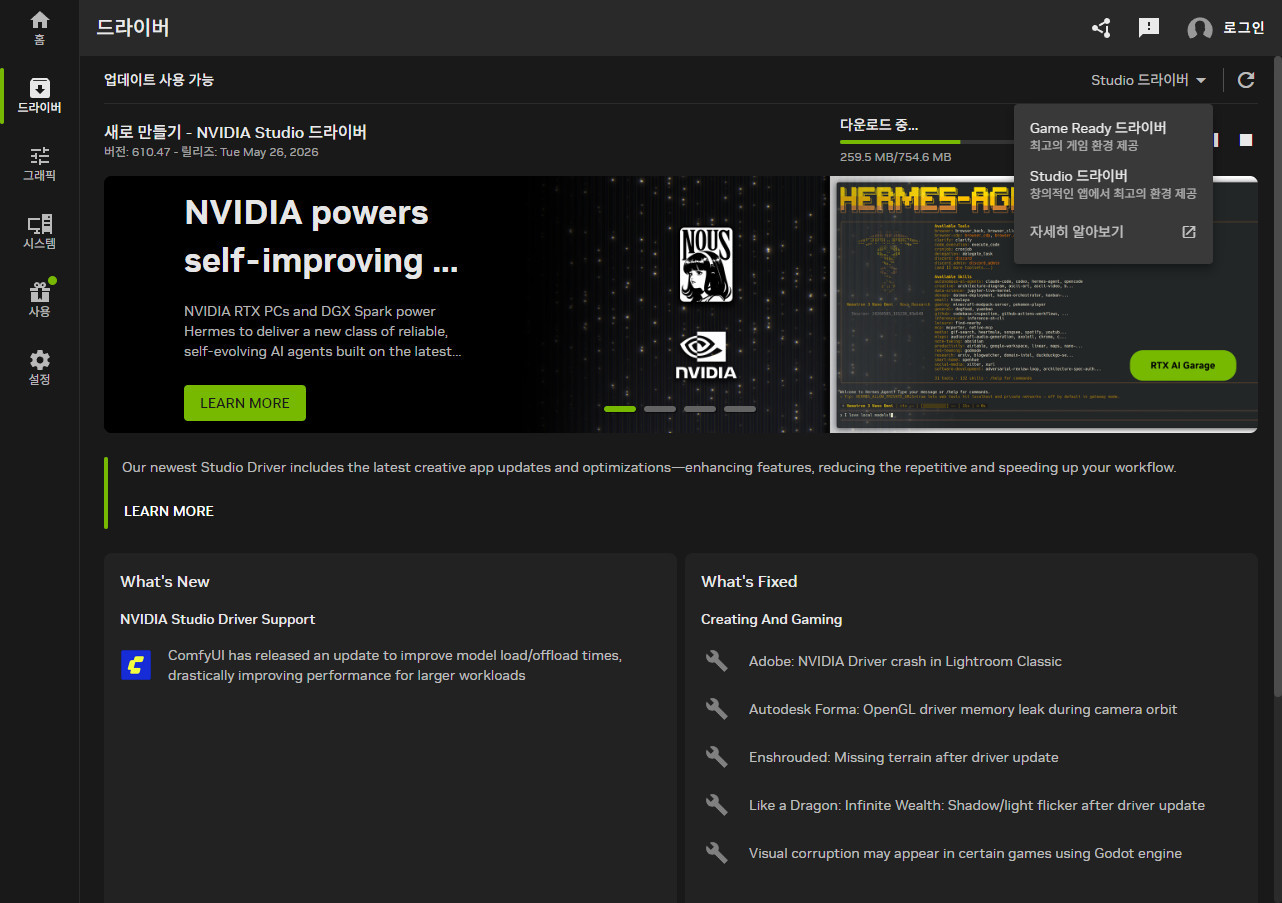Viewport: 1282px width, 903px height.
Task: Click the user avatar icon beside 로그인
Action: pyautogui.click(x=1200, y=29)
